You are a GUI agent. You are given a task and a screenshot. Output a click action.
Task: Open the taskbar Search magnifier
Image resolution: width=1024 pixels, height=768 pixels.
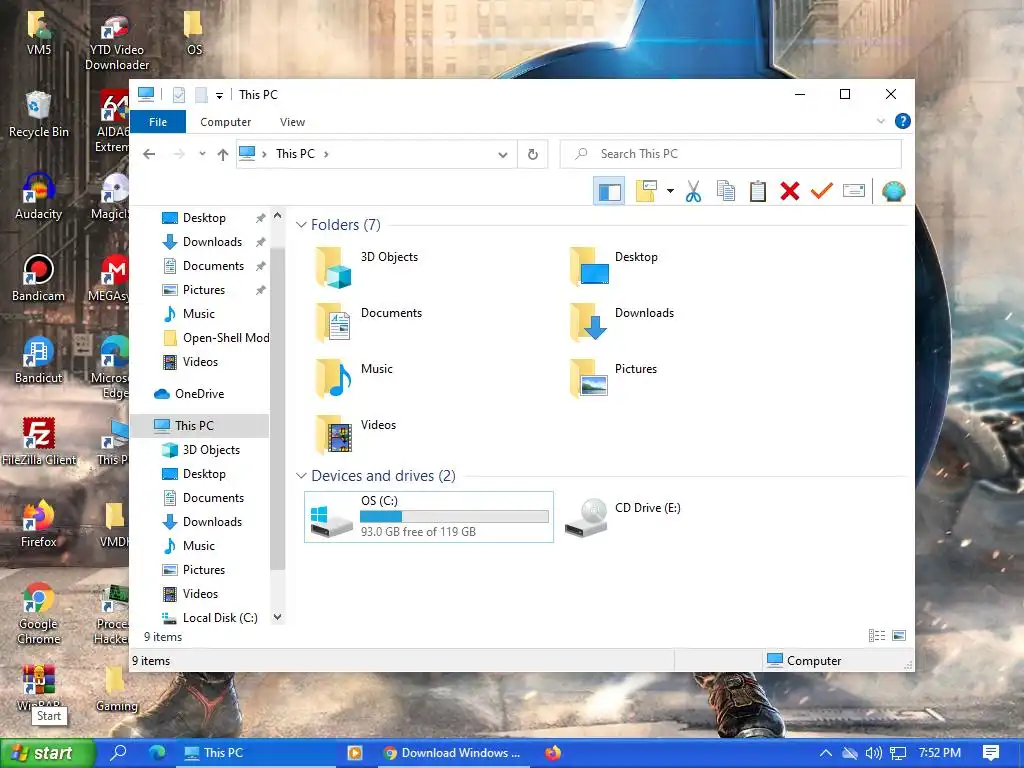(119, 753)
